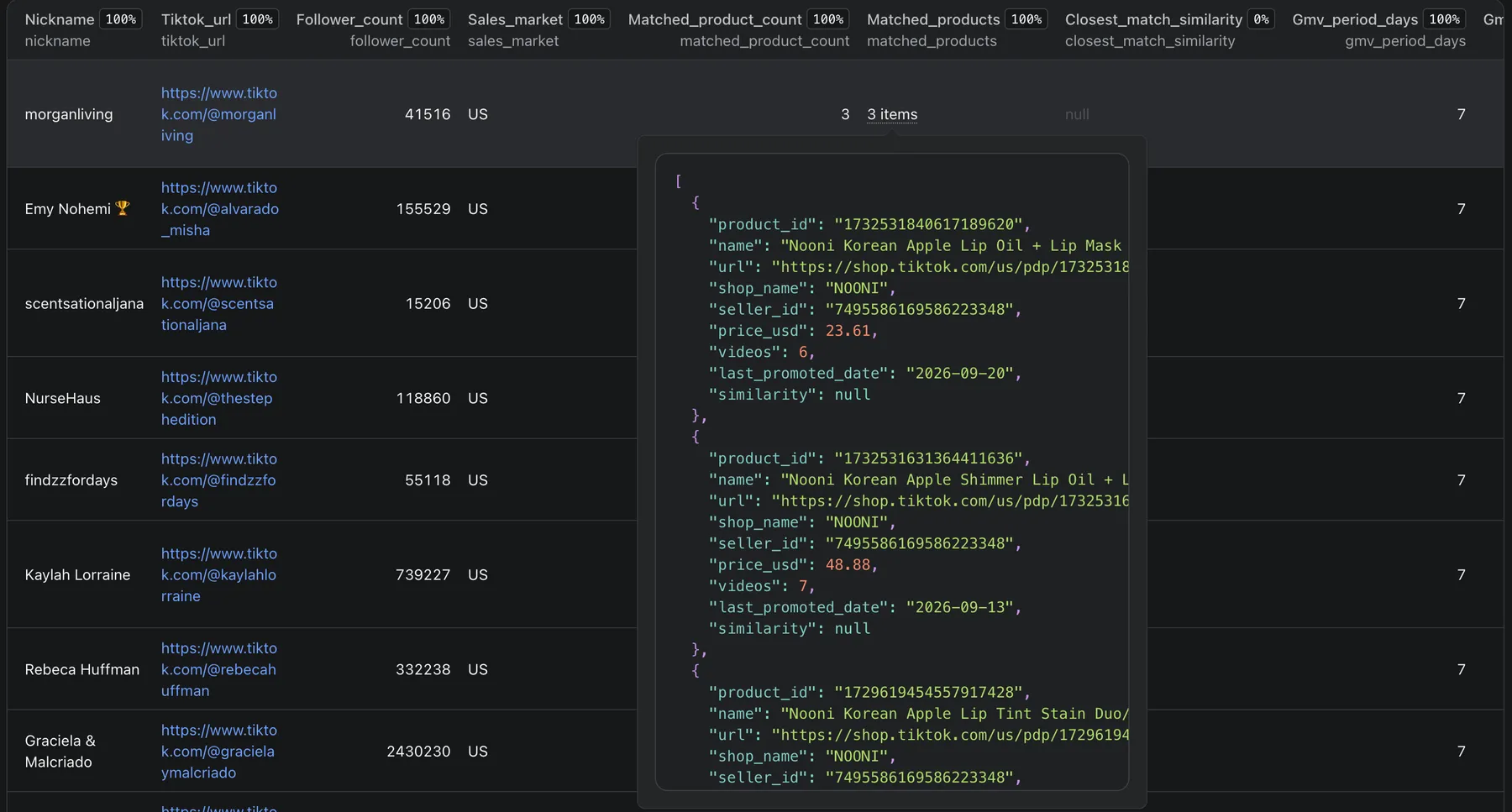Visit the @thestephedition TikTok URL

(x=219, y=399)
